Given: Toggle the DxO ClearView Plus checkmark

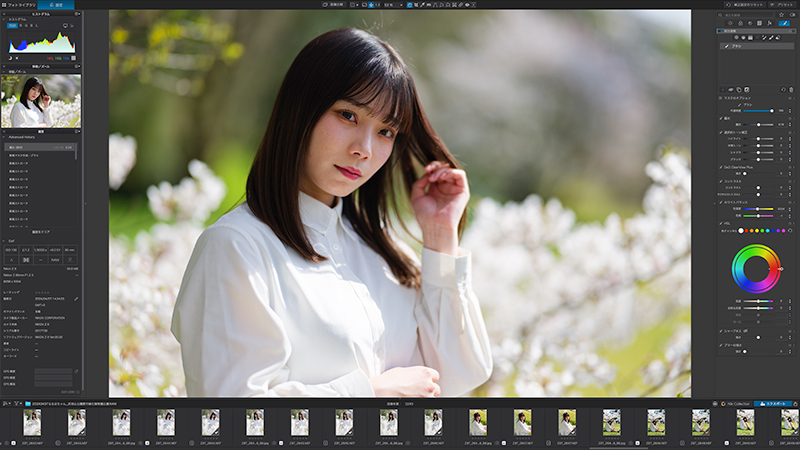Looking at the screenshot, I should tap(721, 167).
